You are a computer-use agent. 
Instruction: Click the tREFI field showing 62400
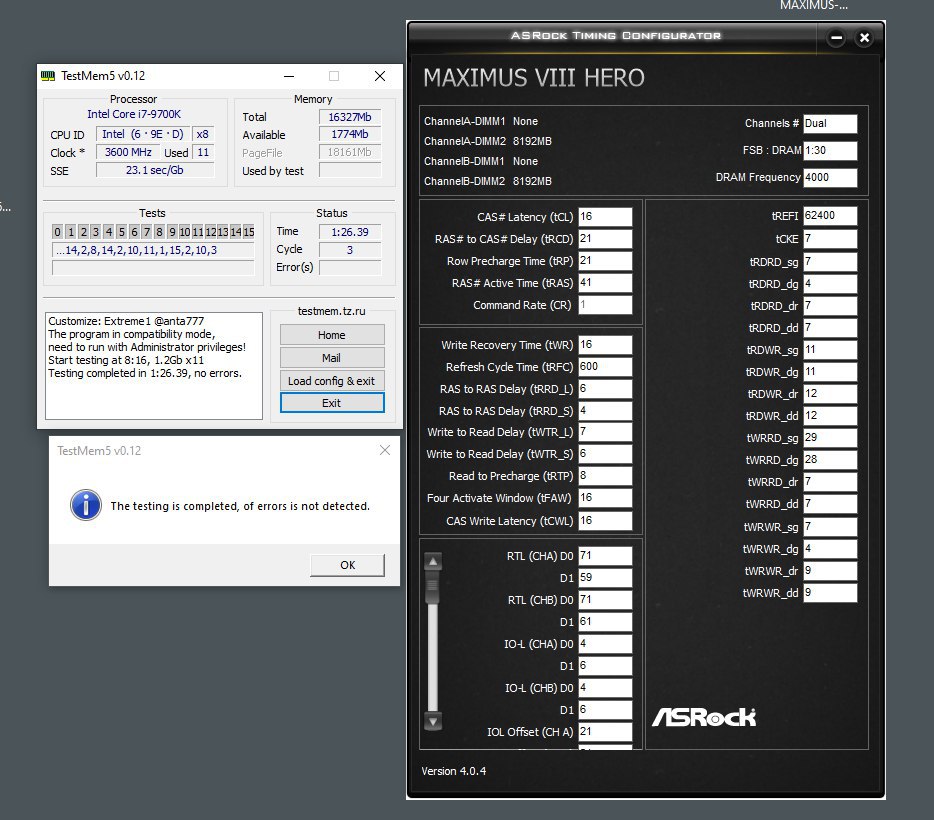pyautogui.click(x=830, y=216)
